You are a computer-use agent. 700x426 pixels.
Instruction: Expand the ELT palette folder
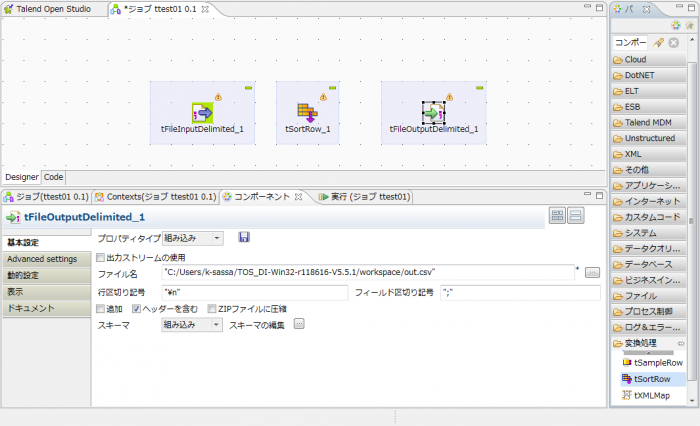(x=649, y=91)
